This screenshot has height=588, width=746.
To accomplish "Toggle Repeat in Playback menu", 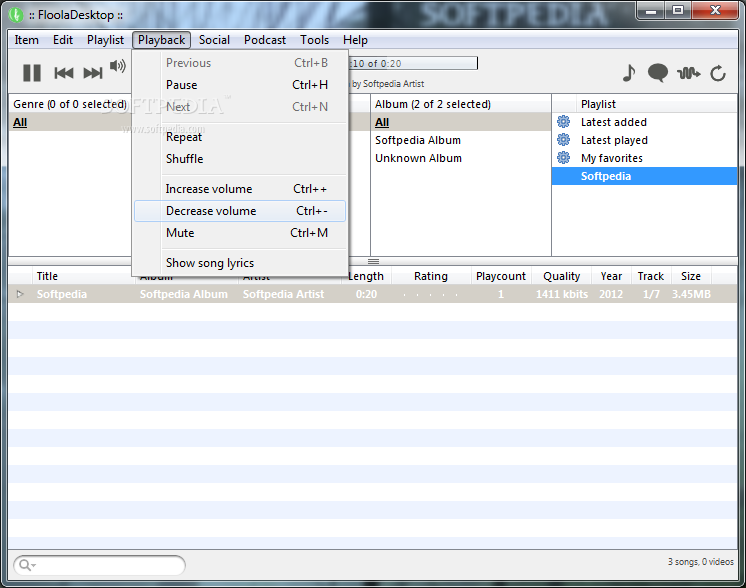I will click(x=240, y=137).
